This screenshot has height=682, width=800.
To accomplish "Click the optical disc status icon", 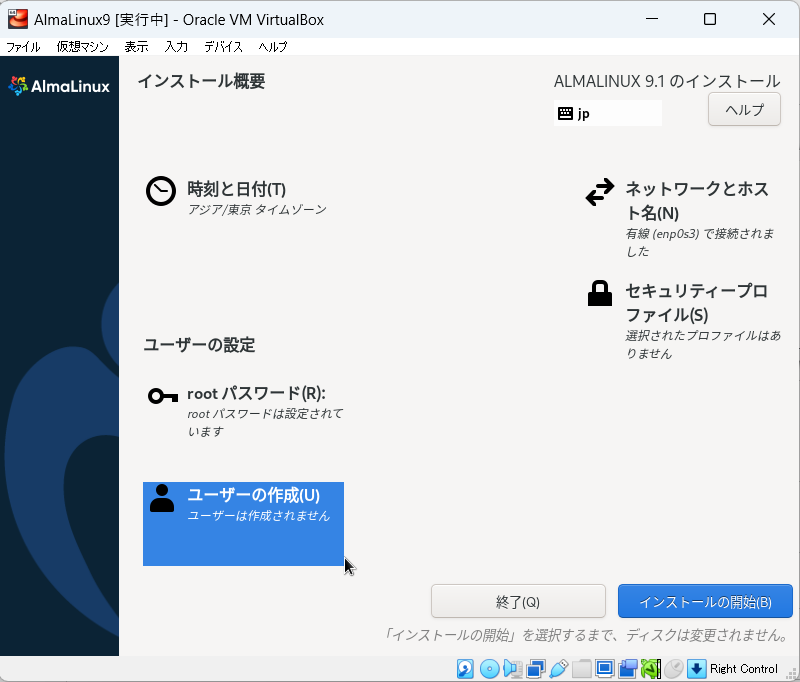I will coord(490,669).
